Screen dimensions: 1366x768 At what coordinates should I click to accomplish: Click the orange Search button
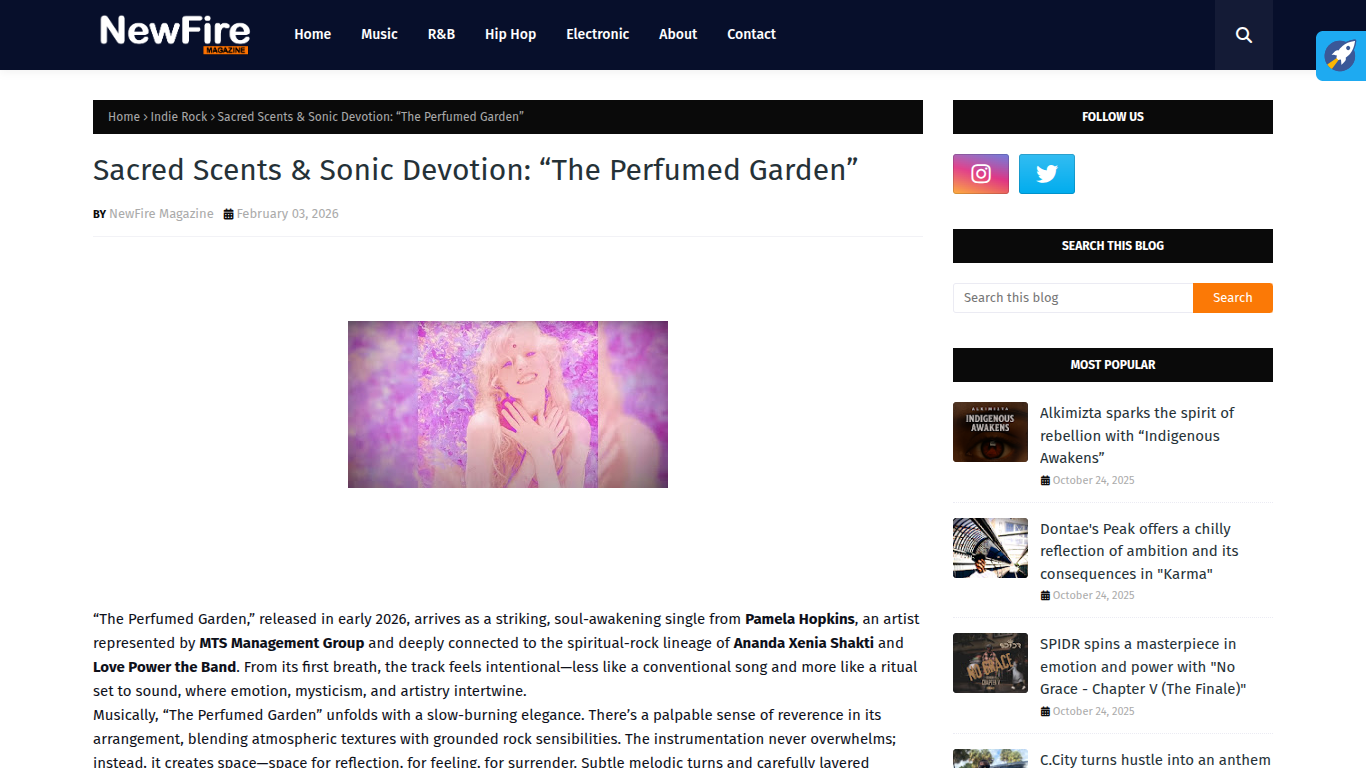click(1232, 298)
